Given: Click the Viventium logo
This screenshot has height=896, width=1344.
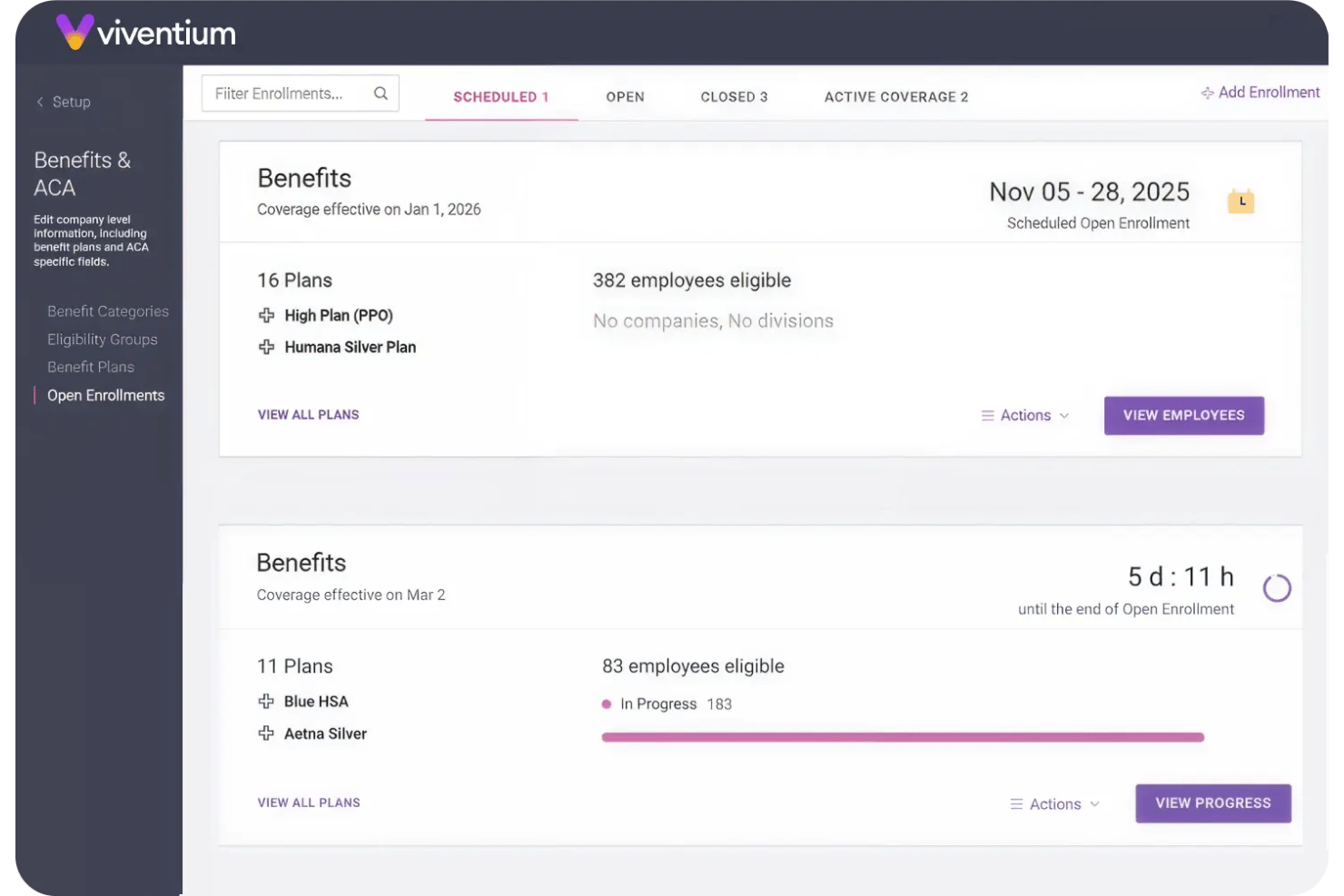Looking at the screenshot, I should [146, 33].
